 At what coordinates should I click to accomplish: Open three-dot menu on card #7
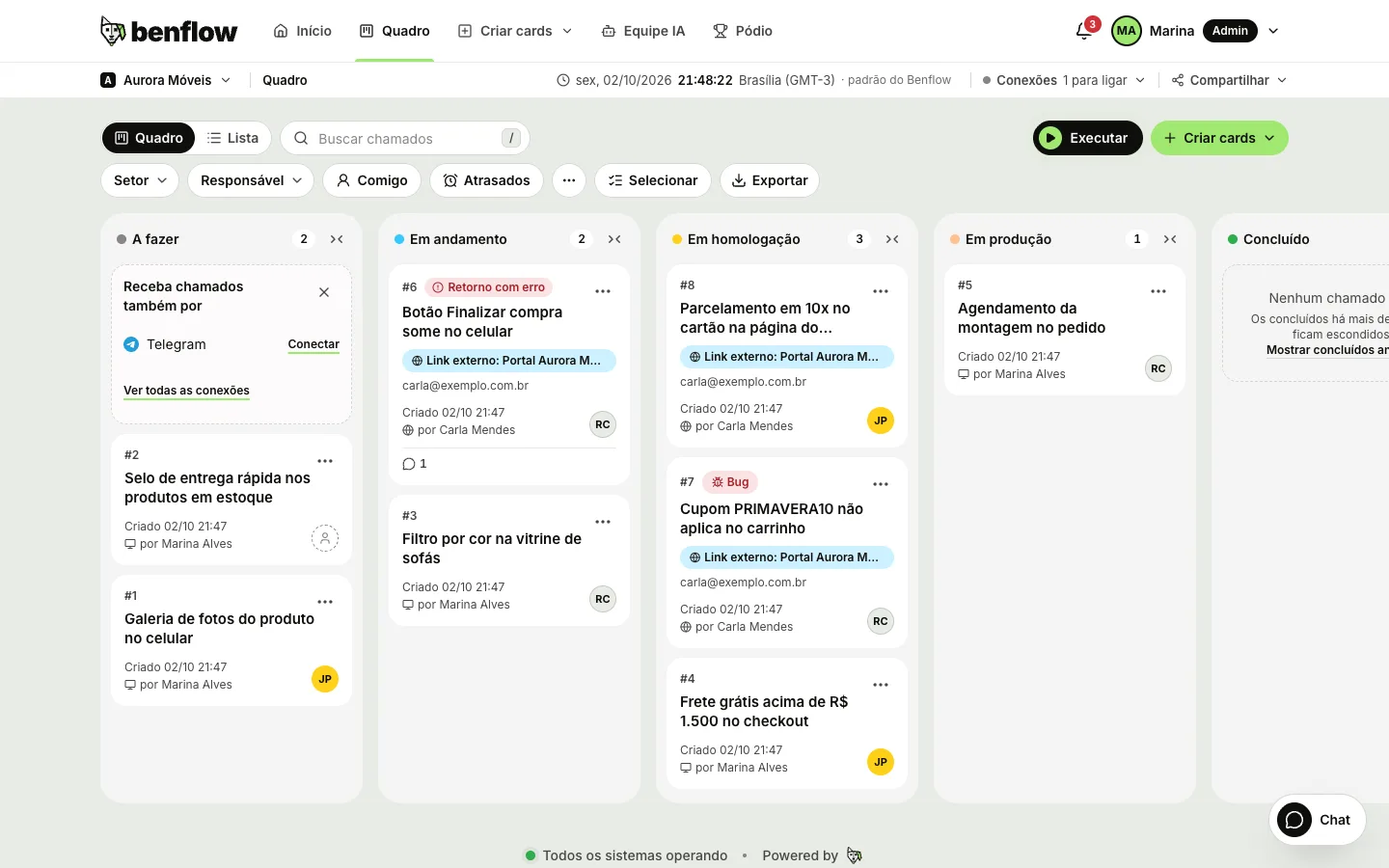point(881,484)
